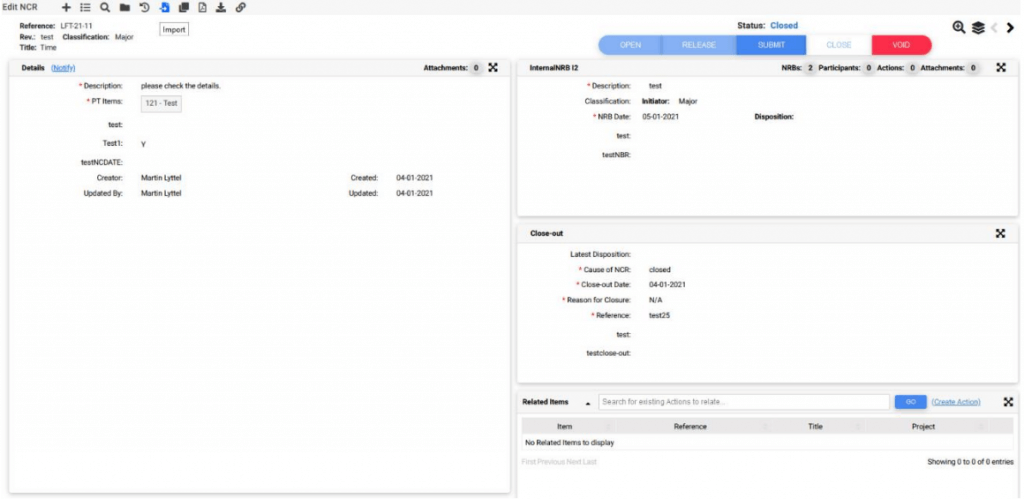Click the PDF document icon
The width and height of the screenshot is (1024, 500).
(202, 7)
